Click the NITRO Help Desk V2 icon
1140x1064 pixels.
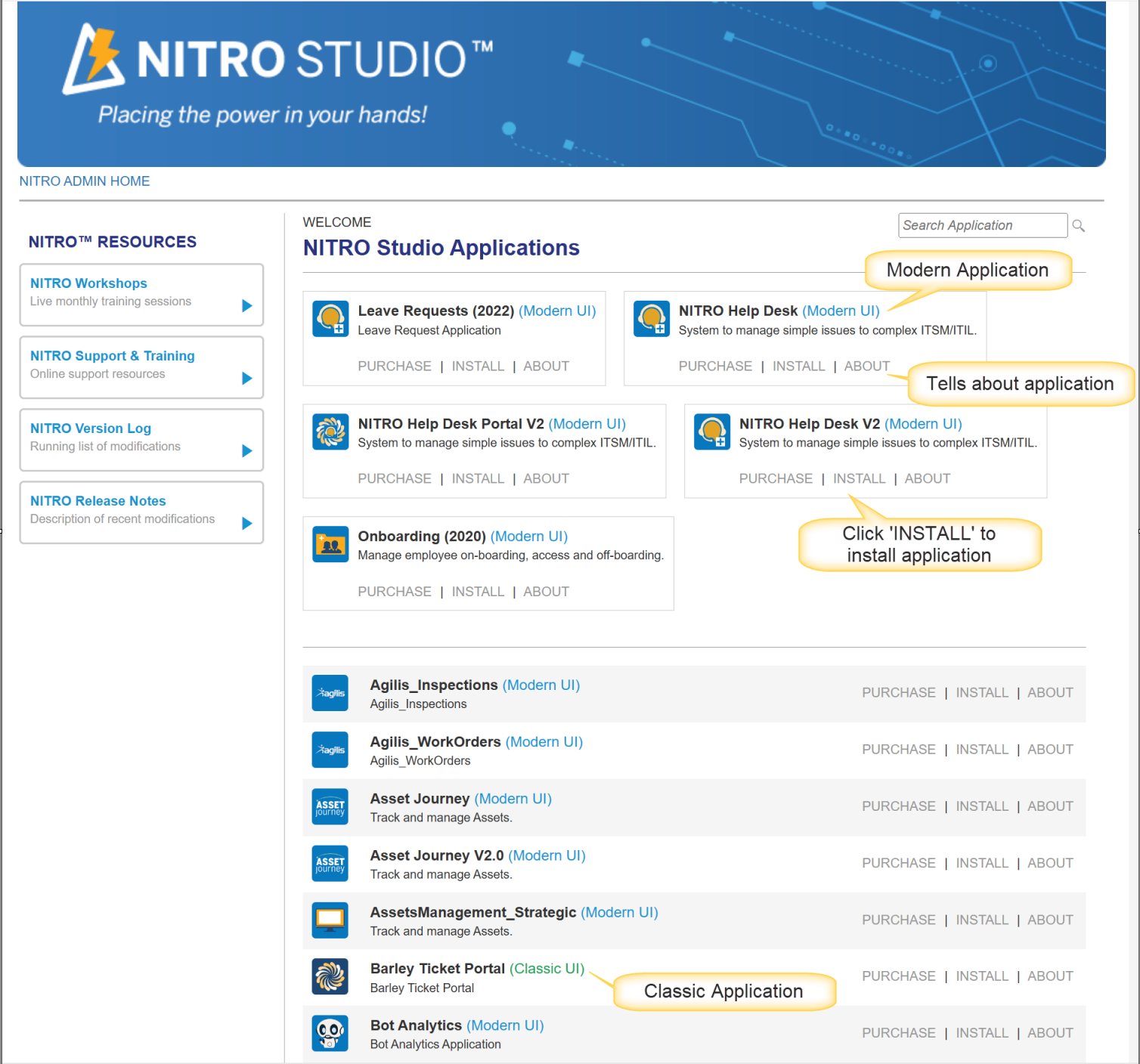pos(712,431)
